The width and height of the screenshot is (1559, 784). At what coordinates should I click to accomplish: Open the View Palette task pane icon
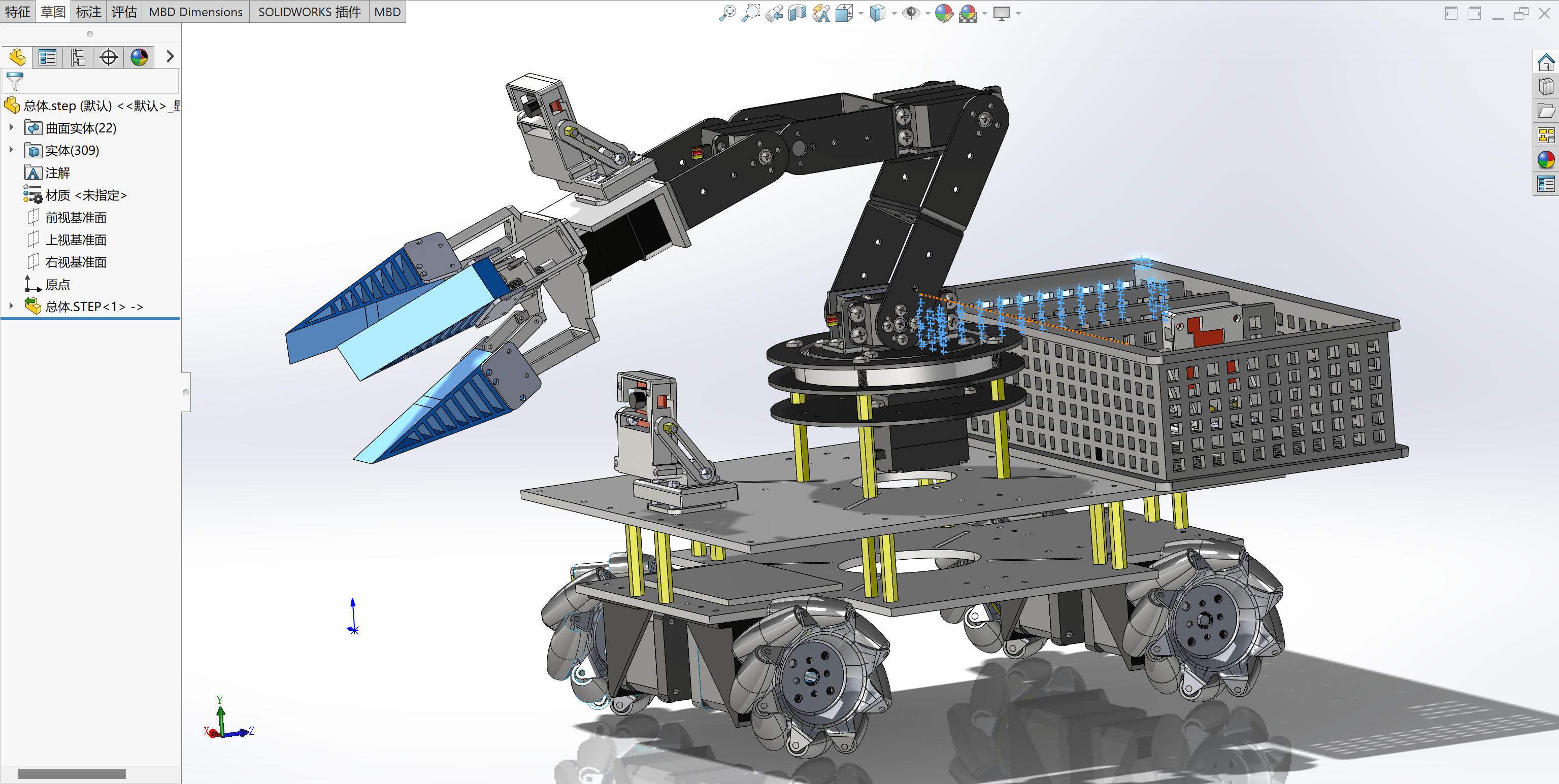tap(1546, 135)
